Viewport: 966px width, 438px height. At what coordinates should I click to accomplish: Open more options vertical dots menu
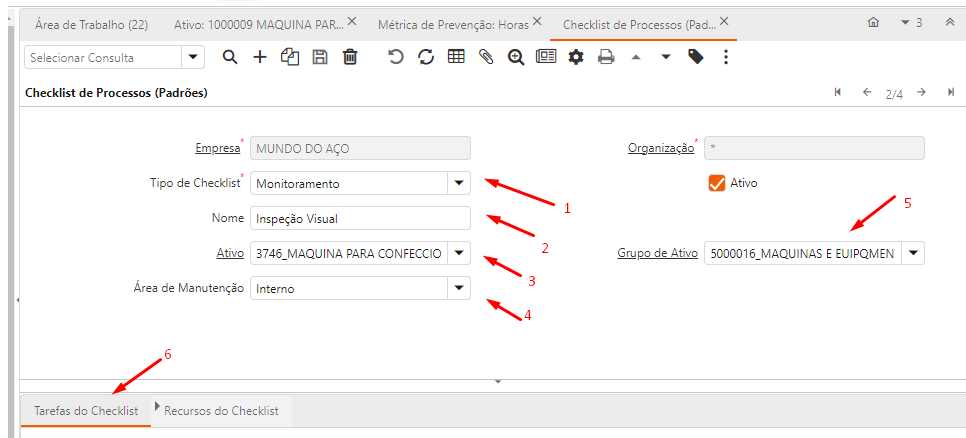tap(726, 57)
